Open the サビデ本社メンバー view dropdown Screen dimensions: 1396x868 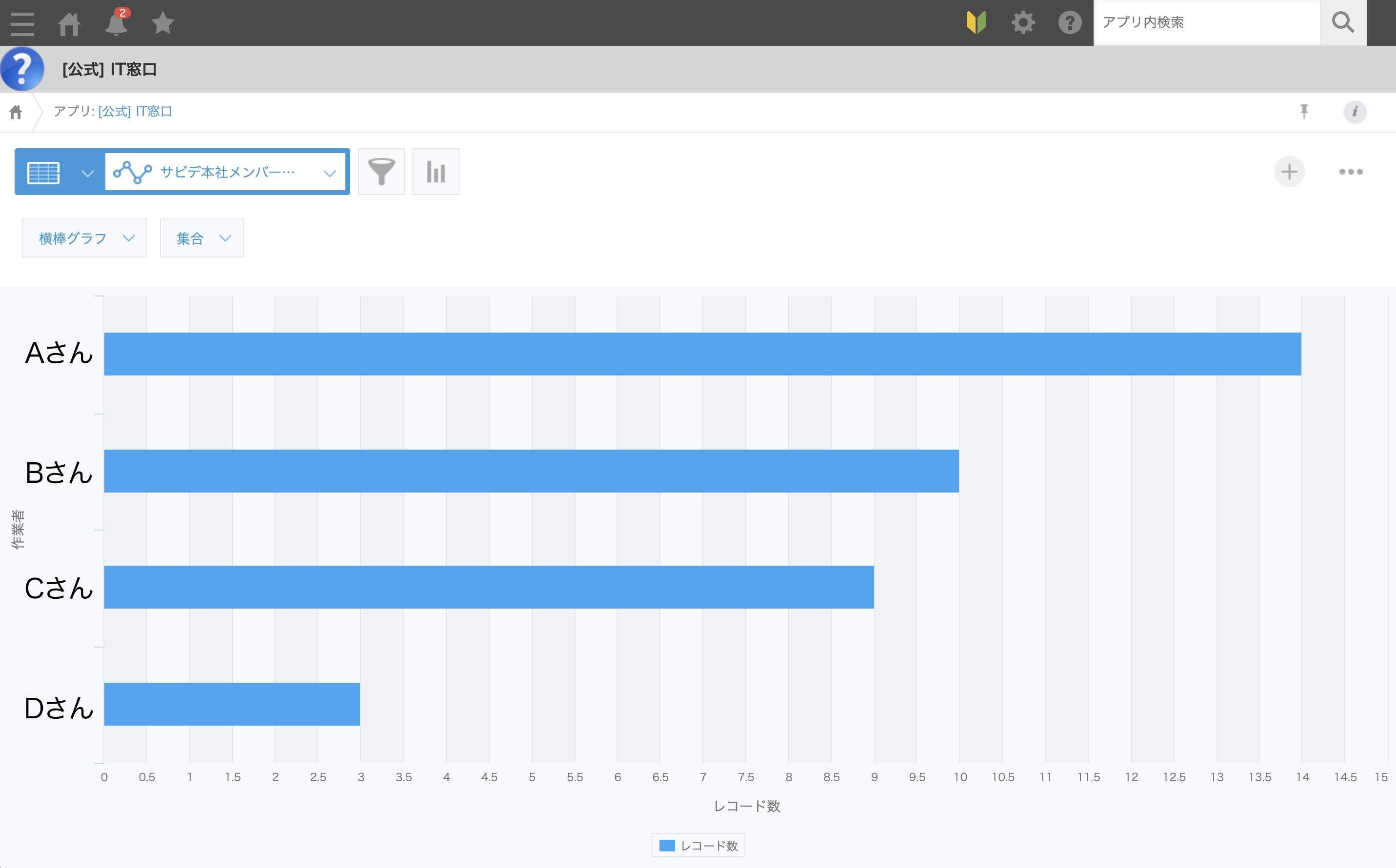tap(225, 172)
